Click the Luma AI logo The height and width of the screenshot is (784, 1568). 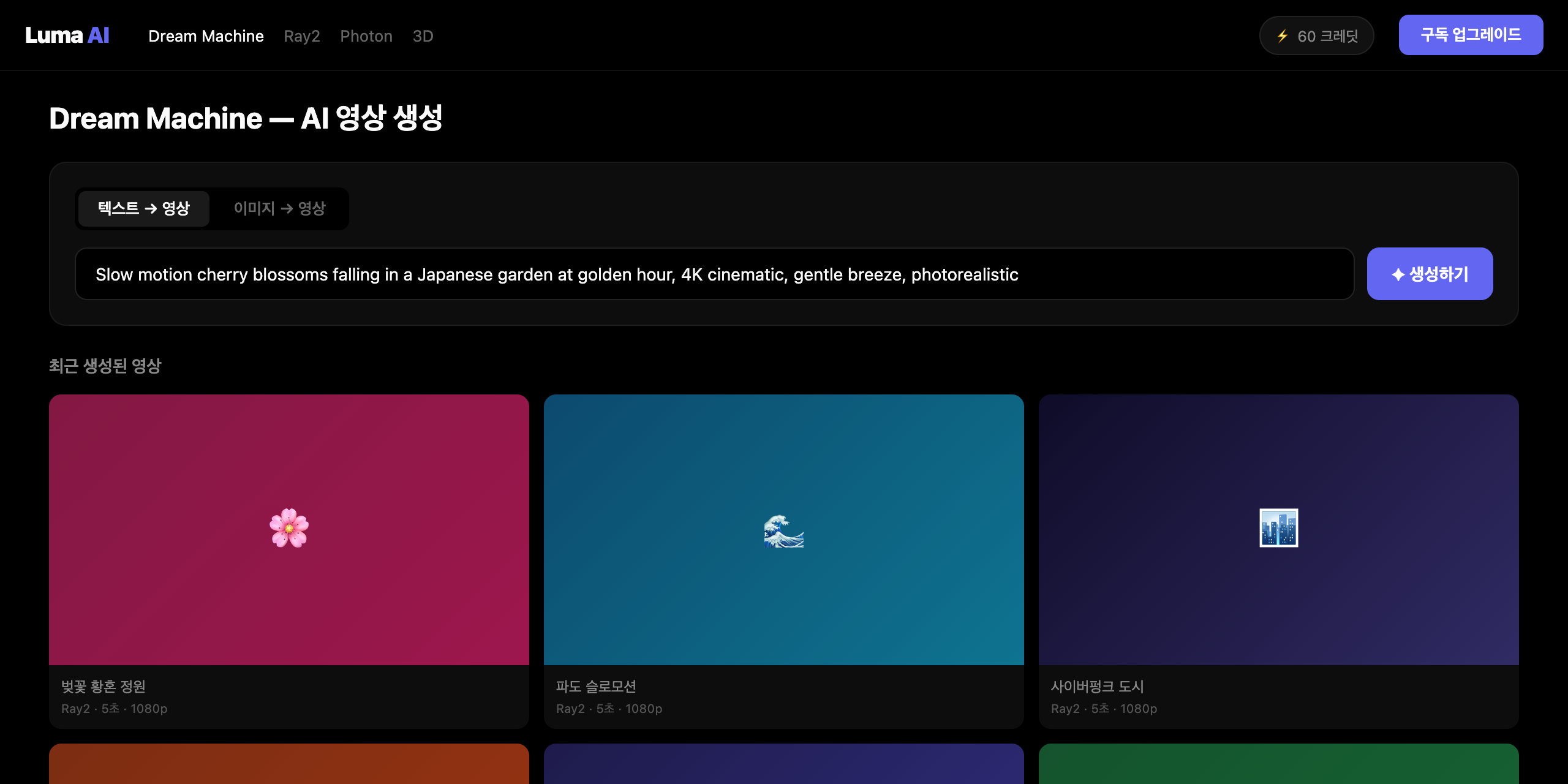67,36
